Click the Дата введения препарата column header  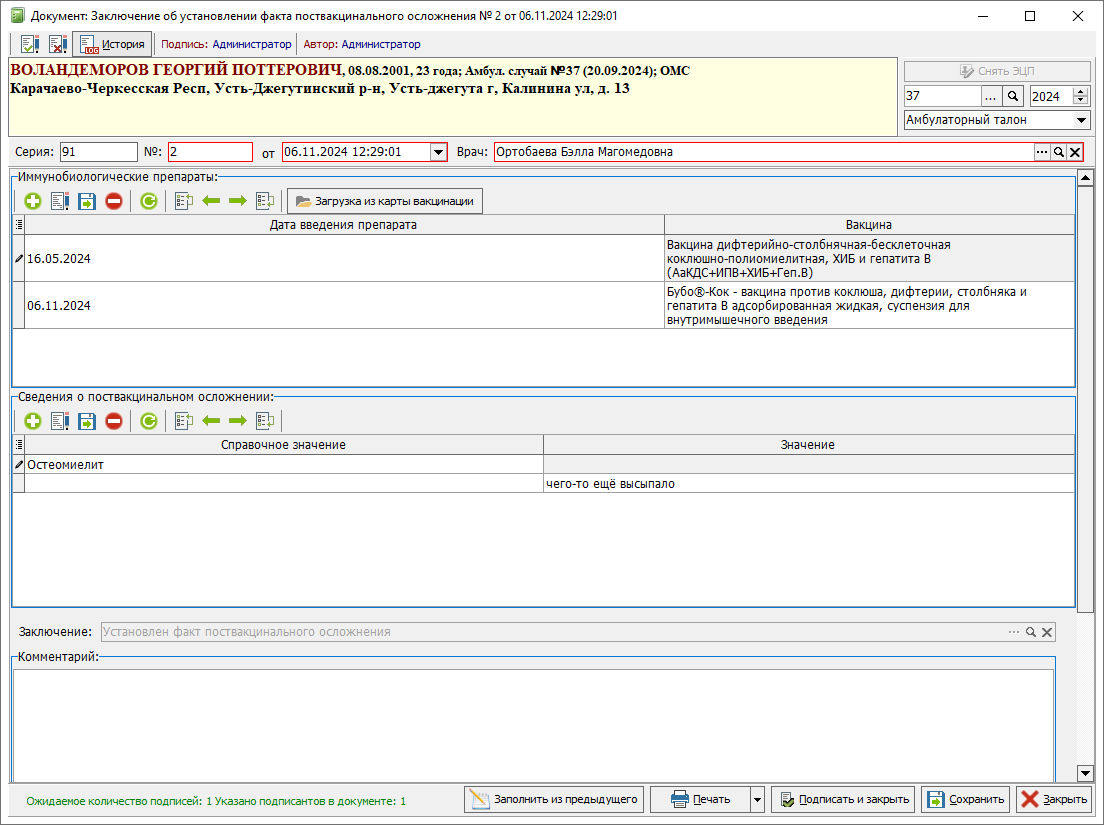point(344,225)
